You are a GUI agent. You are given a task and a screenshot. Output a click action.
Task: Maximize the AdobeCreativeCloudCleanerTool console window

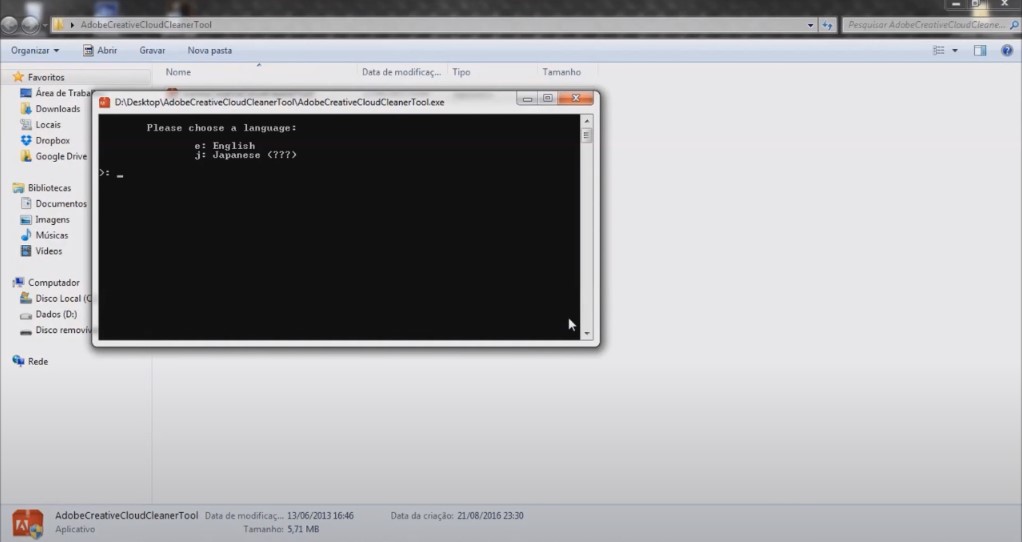coord(548,98)
